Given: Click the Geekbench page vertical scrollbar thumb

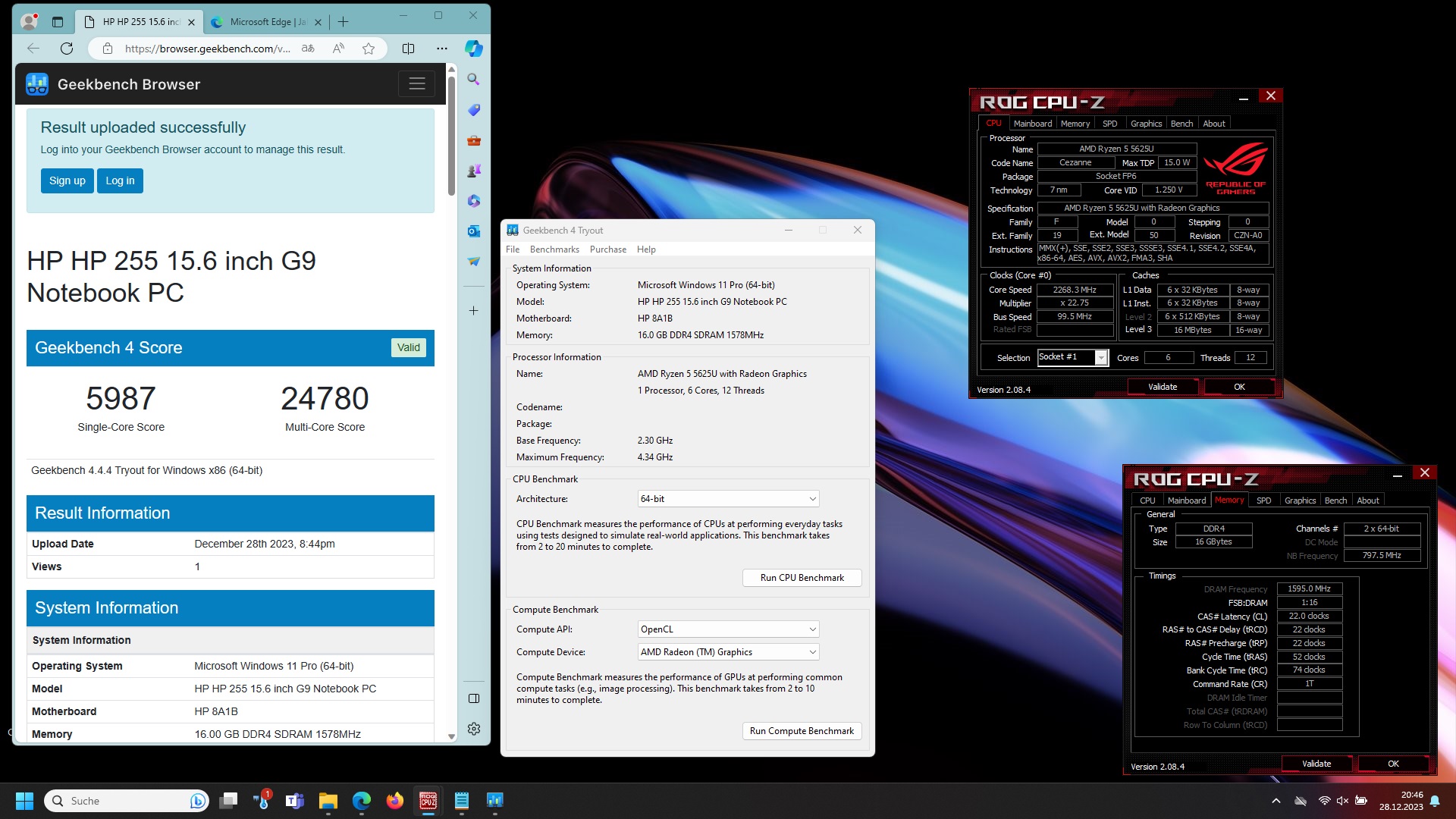Looking at the screenshot, I should [x=451, y=136].
